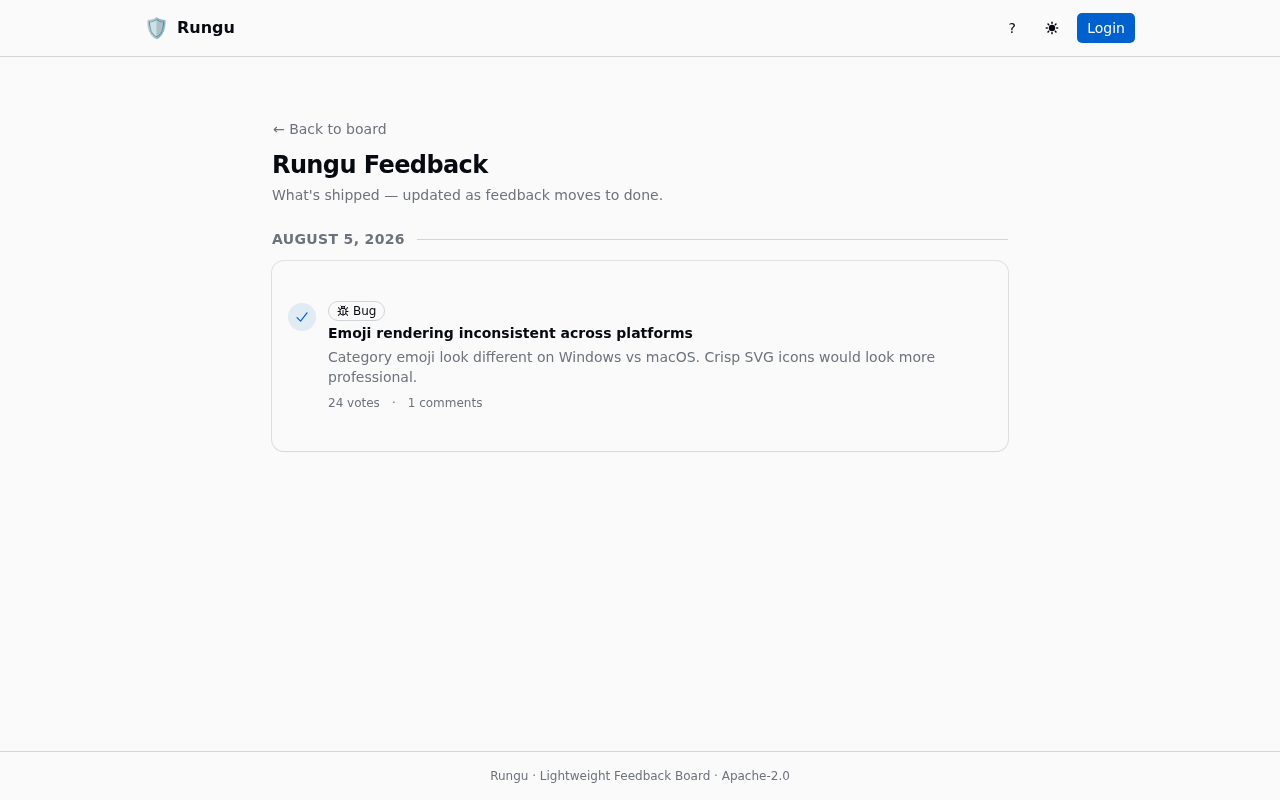Click the done checkmark icon on the card

(x=302, y=317)
